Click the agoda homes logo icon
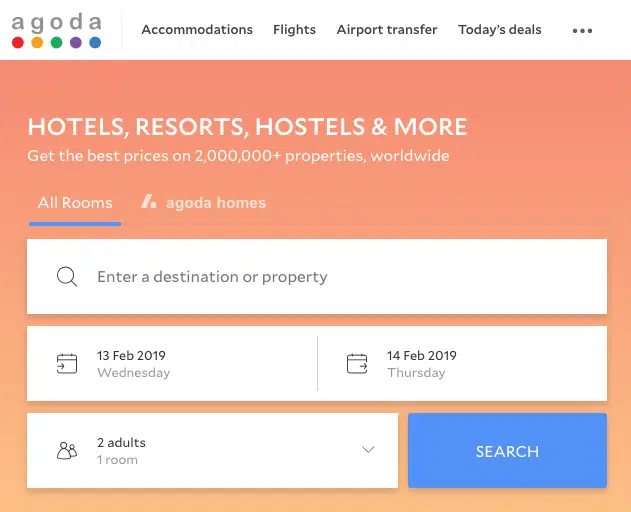This screenshot has height=512, width=631. [149, 202]
